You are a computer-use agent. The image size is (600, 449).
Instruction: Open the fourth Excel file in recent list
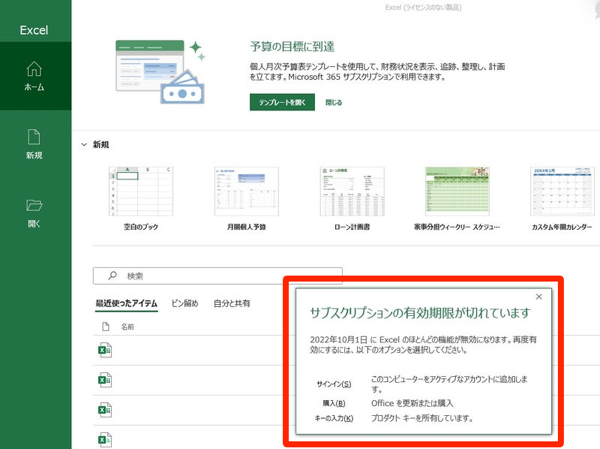(105, 439)
